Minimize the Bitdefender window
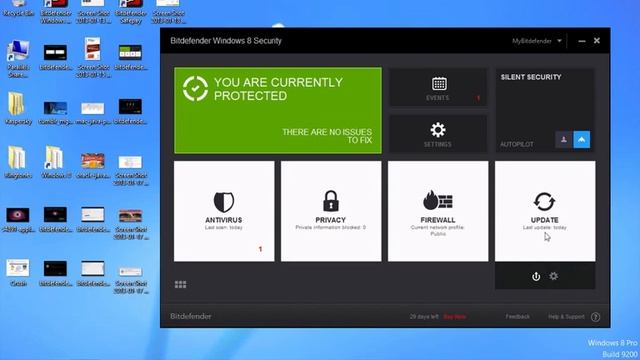The image size is (640, 360). [582, 41]
